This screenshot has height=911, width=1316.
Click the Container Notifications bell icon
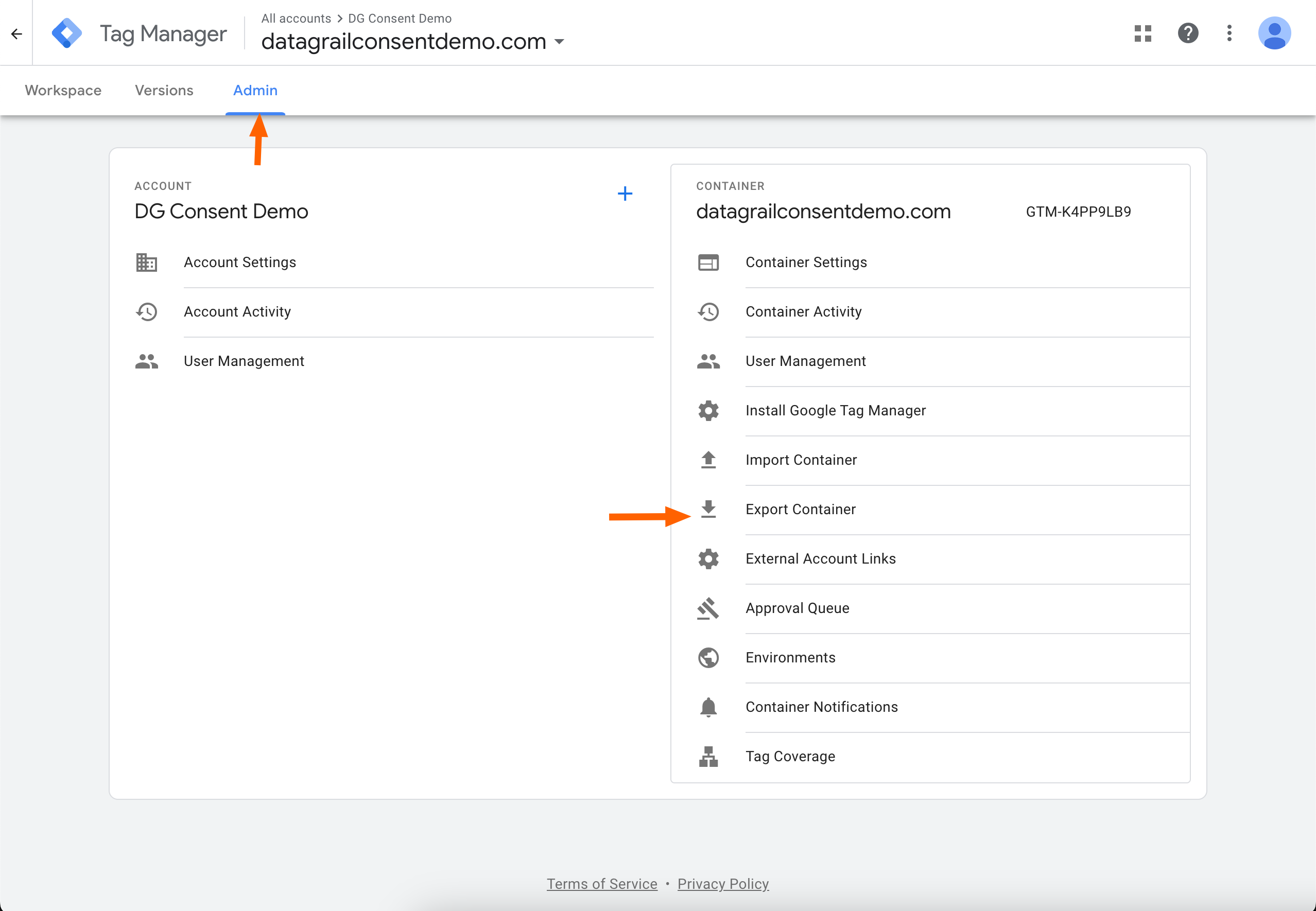[x=708, y=707]
